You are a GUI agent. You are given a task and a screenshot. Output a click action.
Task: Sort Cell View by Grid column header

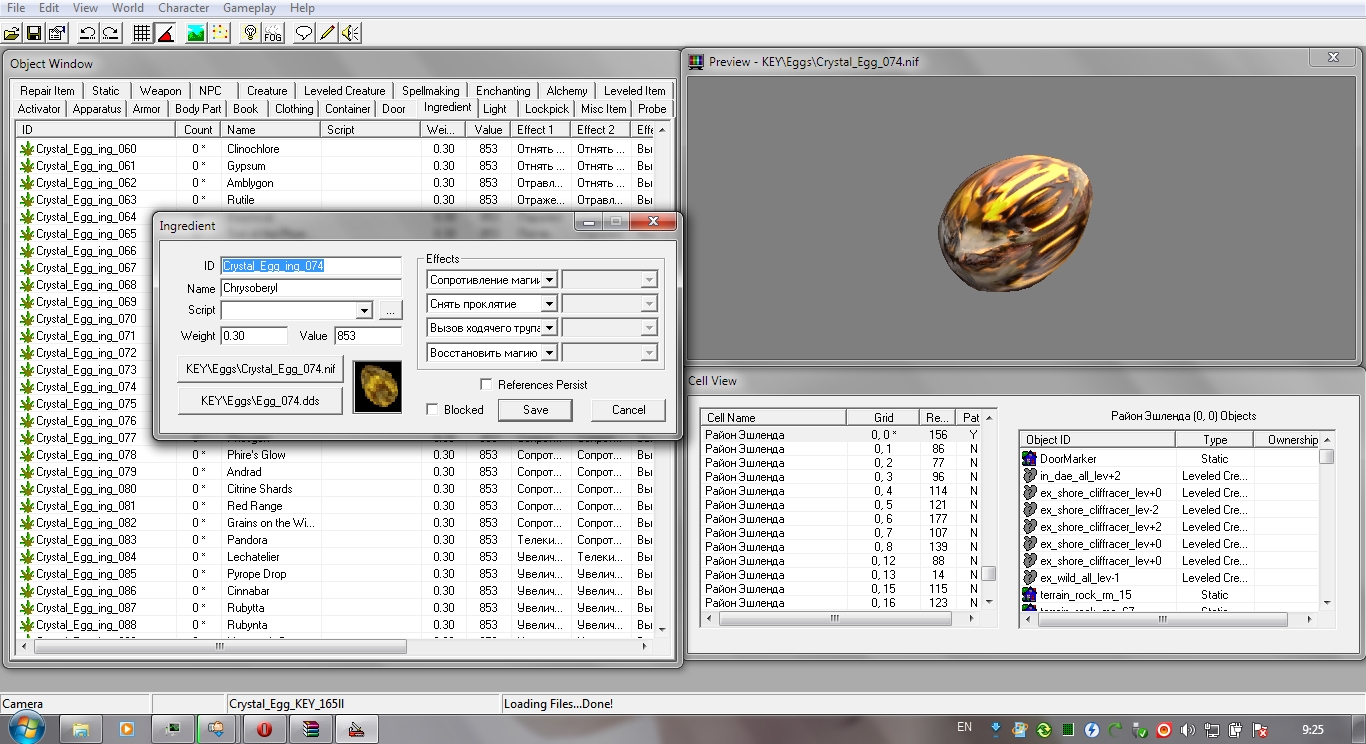click(883, 418)
